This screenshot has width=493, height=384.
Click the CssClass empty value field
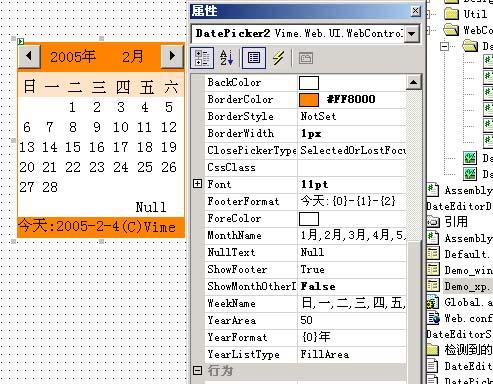352,168
